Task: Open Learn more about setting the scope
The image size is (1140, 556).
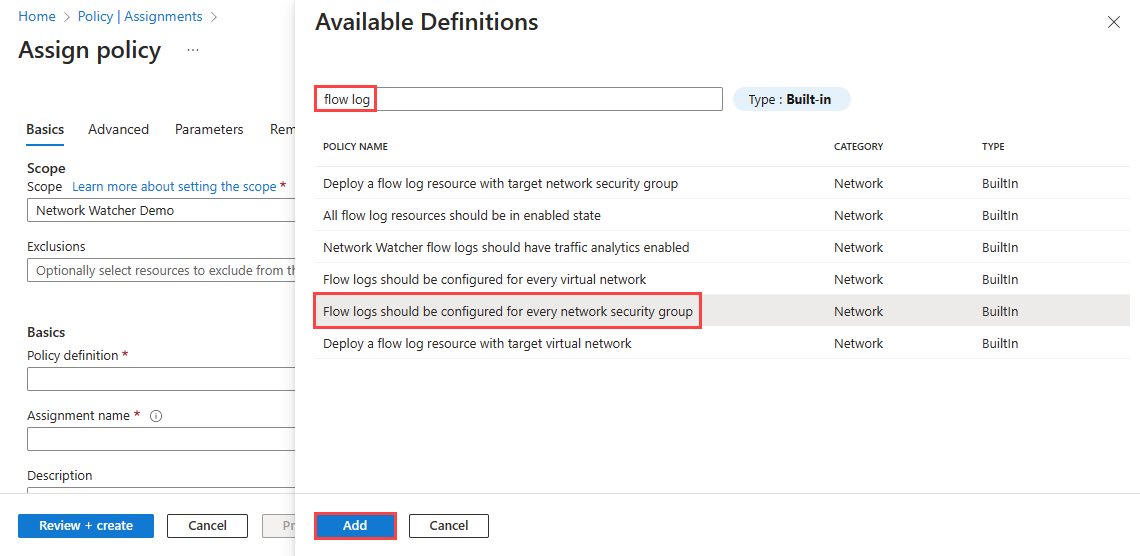Action: (x=174, y=186)
